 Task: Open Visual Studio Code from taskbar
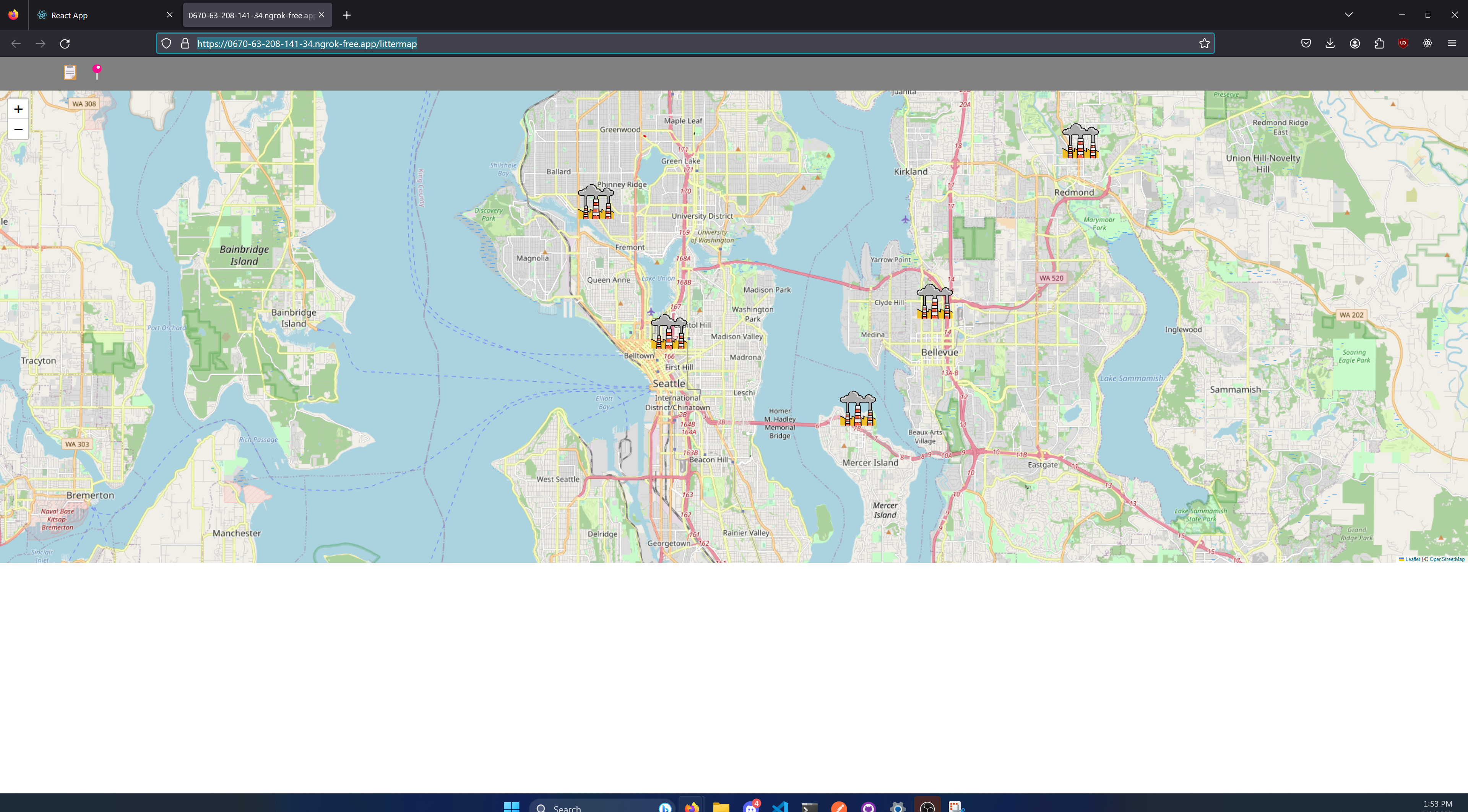(x=780, y=806)
